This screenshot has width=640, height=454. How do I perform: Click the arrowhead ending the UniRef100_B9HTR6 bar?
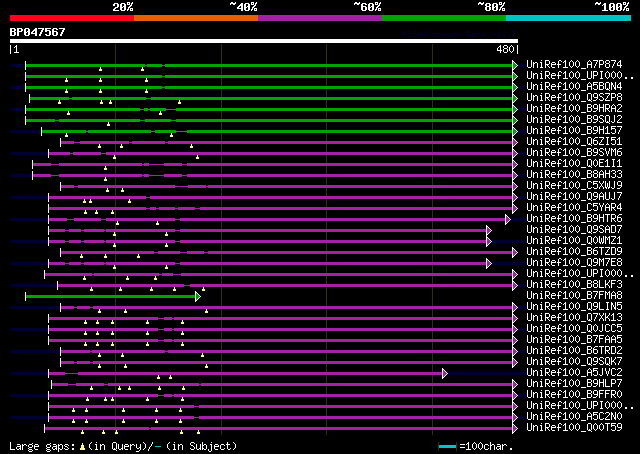(508, 219)
